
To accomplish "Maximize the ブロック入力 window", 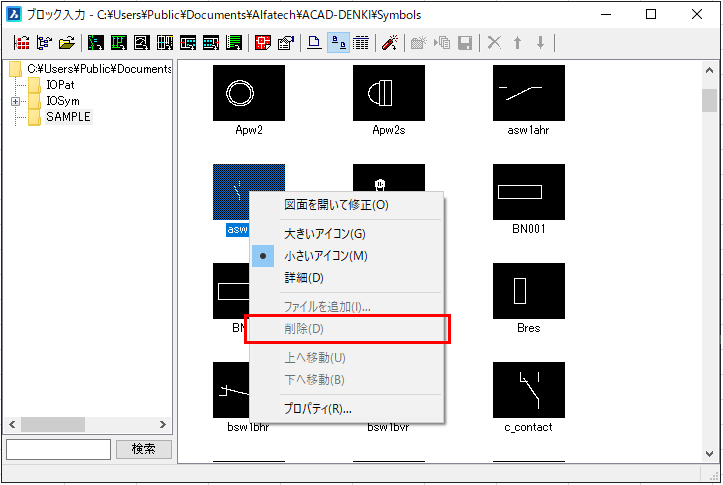I will coord(651,14).
